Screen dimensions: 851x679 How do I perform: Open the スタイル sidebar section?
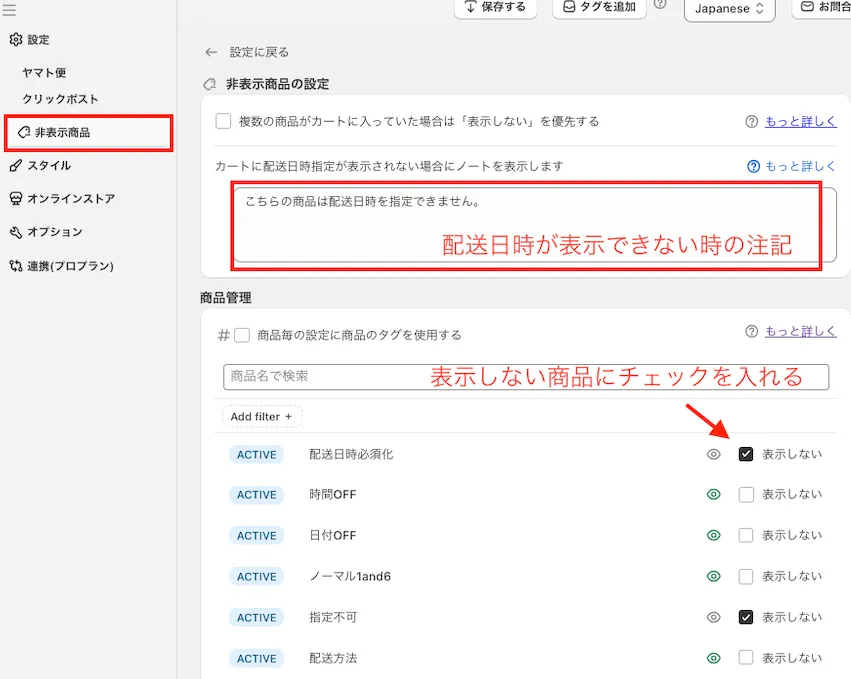48,165
